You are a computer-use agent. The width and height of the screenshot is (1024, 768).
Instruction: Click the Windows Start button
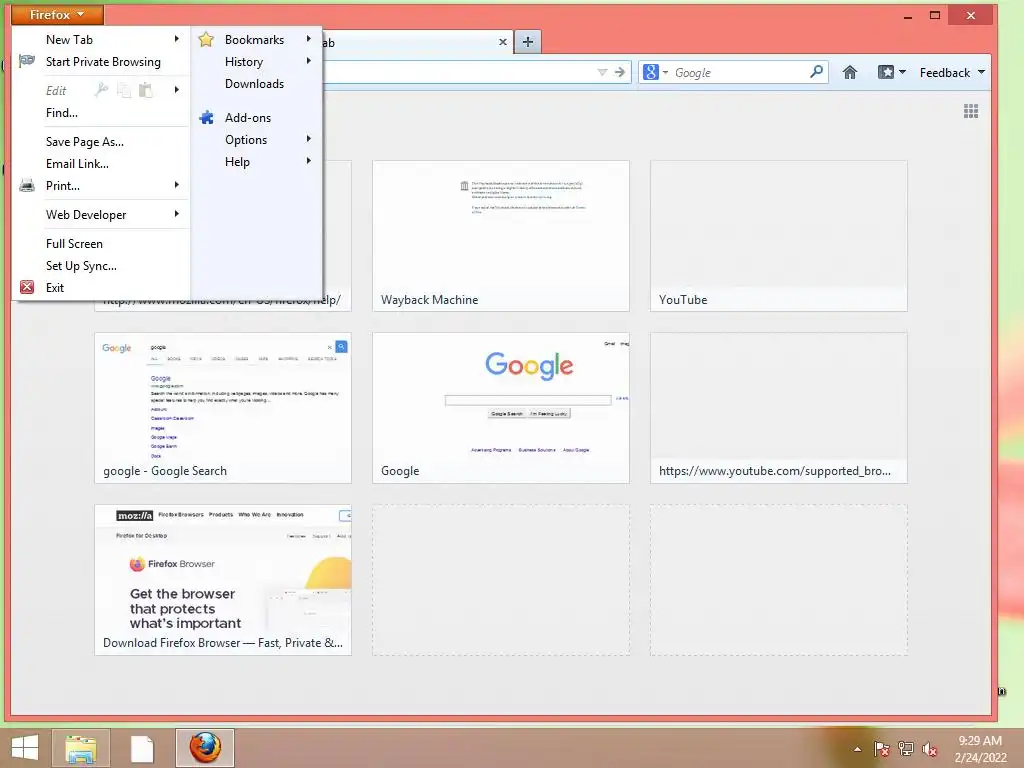(x=25, y=748)
